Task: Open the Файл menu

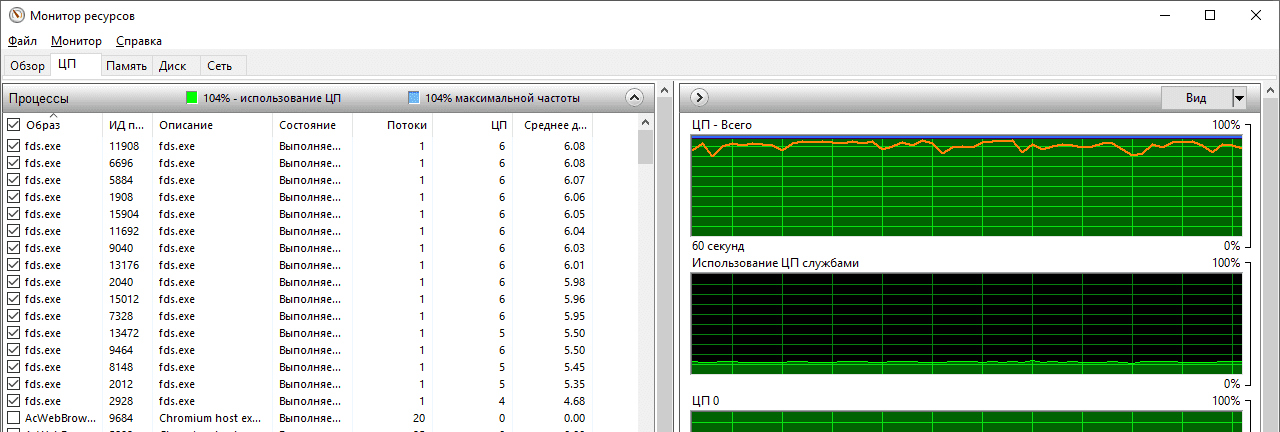Action: [x=22, y=41]
